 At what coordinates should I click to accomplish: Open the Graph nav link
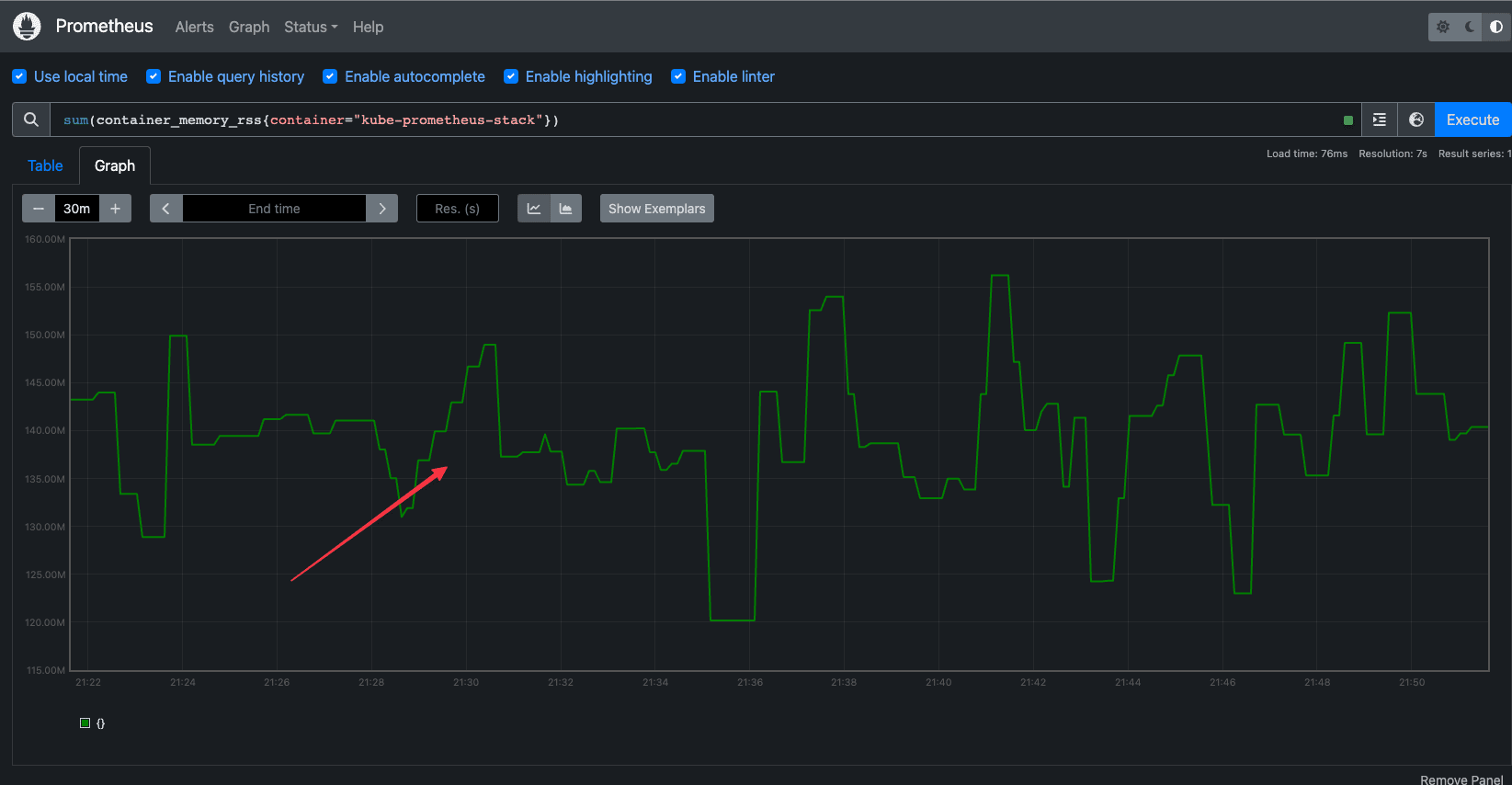(x=249, y=27)
